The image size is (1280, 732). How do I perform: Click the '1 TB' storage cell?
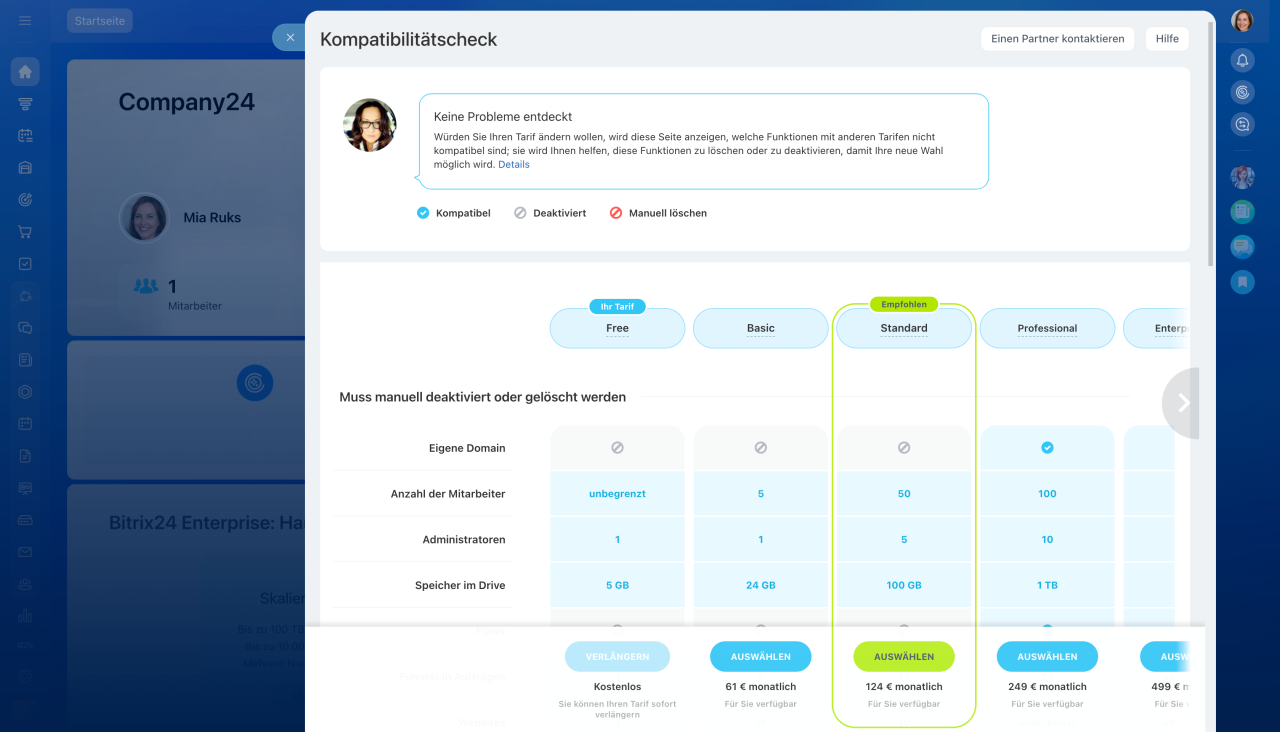tap(1047, 585)
